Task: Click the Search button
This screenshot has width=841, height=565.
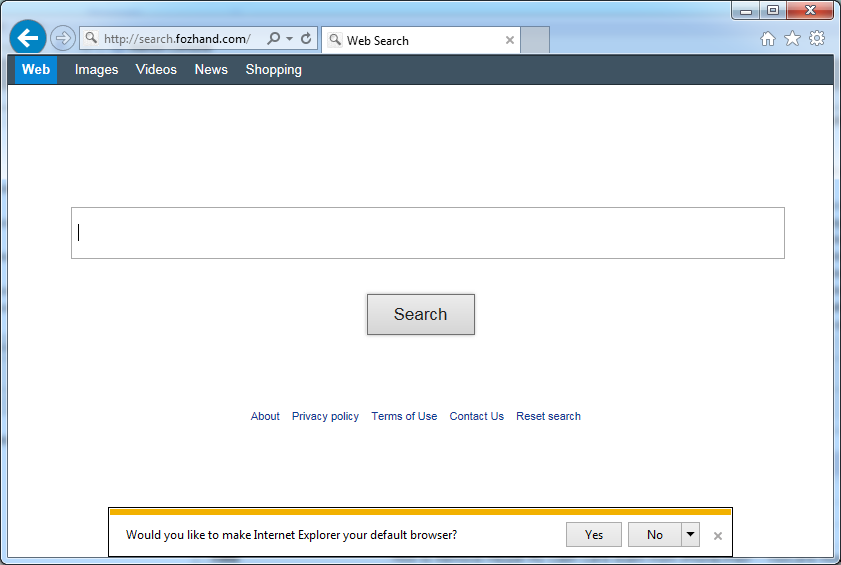Action: [x=420, y=314]
